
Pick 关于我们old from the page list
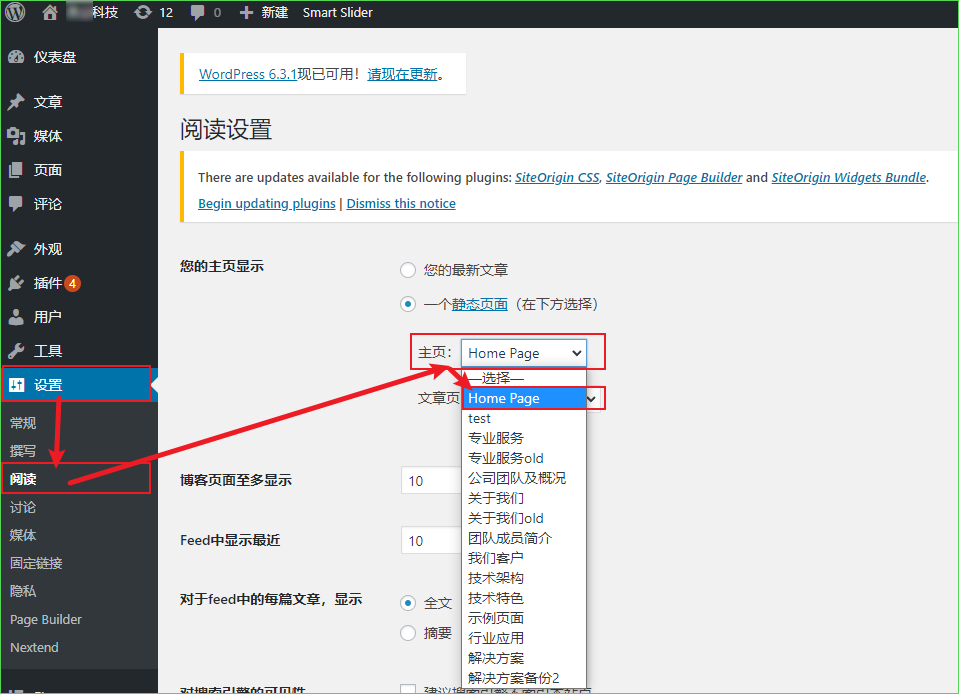pos(524,519)
